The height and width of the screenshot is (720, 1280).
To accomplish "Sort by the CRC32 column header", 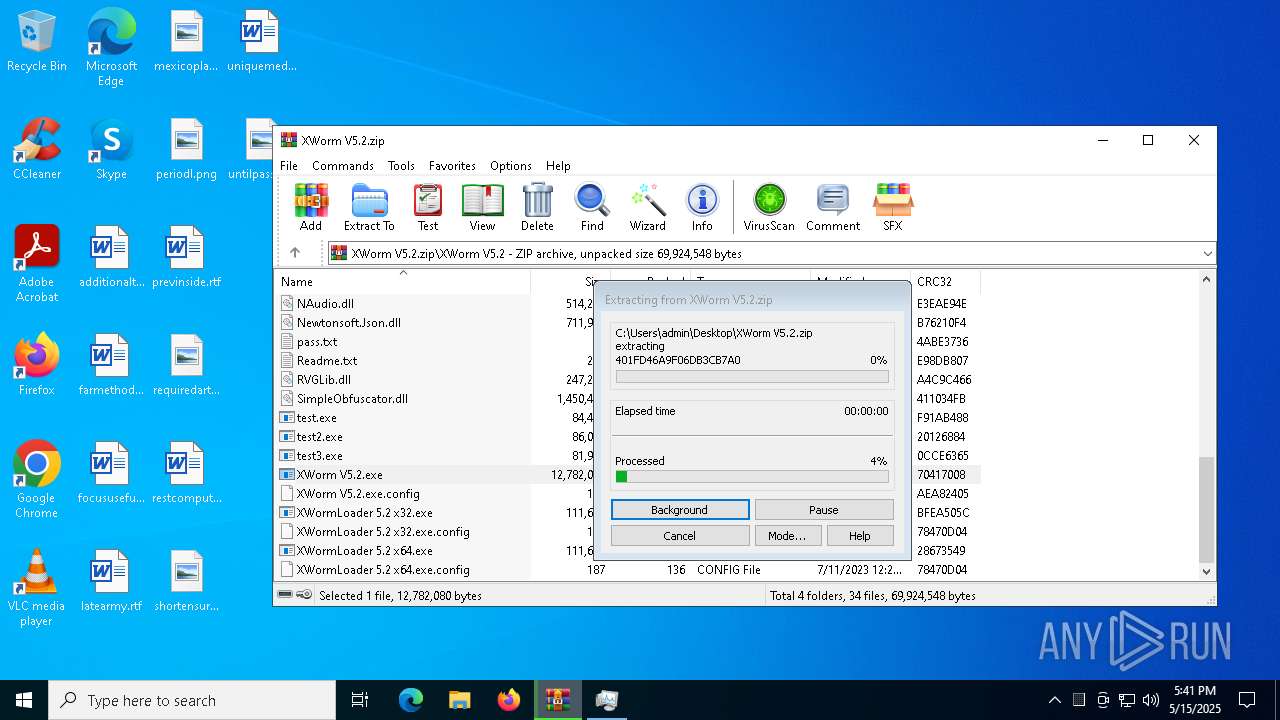I will tap(945, 282).
